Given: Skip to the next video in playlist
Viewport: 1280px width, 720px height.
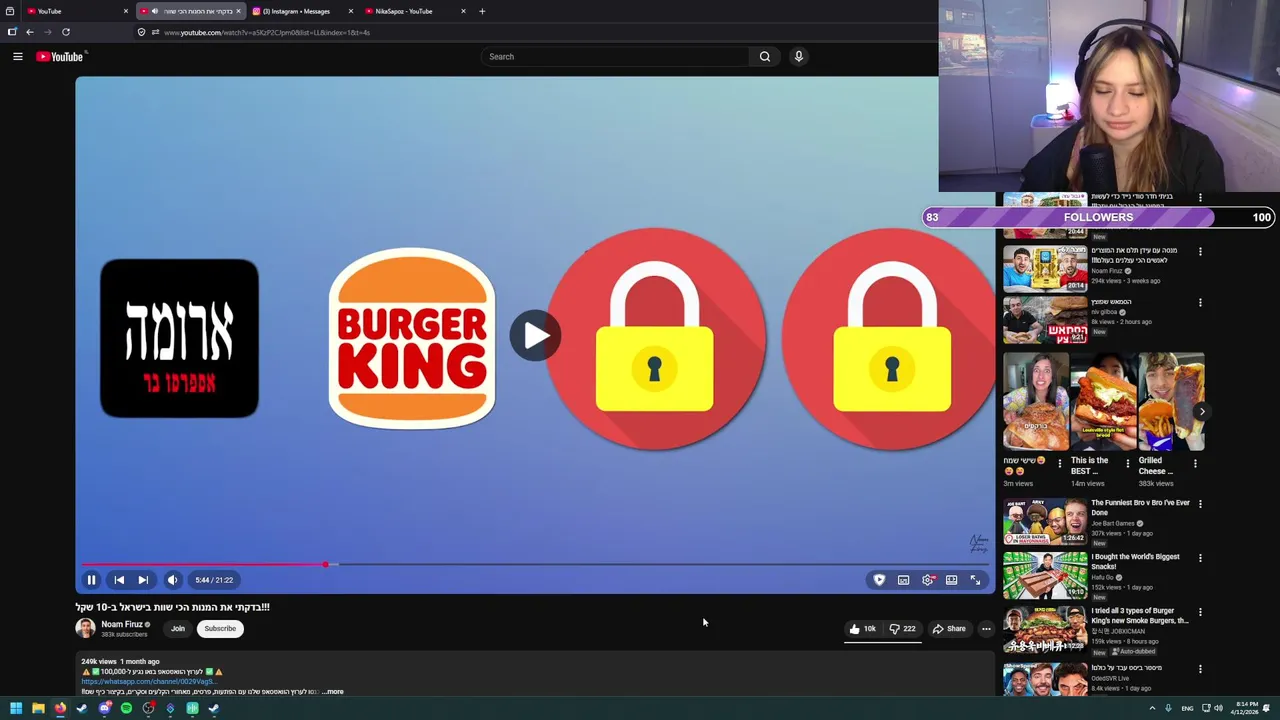Looking at the screenshot, I should [x=143, y=580].
